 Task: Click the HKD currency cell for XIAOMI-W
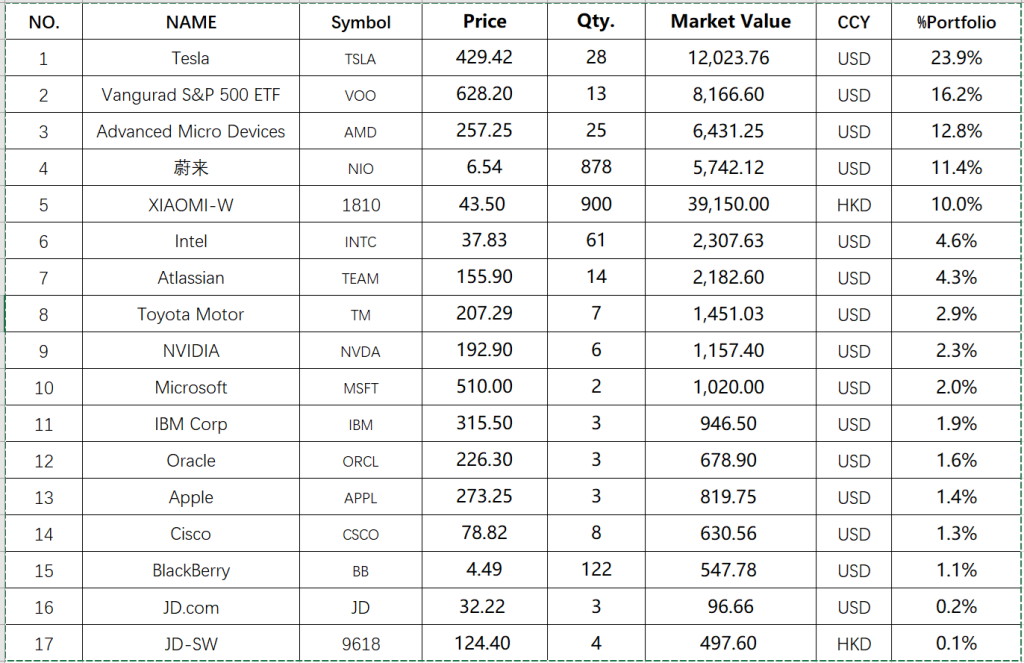click(854, 205)
